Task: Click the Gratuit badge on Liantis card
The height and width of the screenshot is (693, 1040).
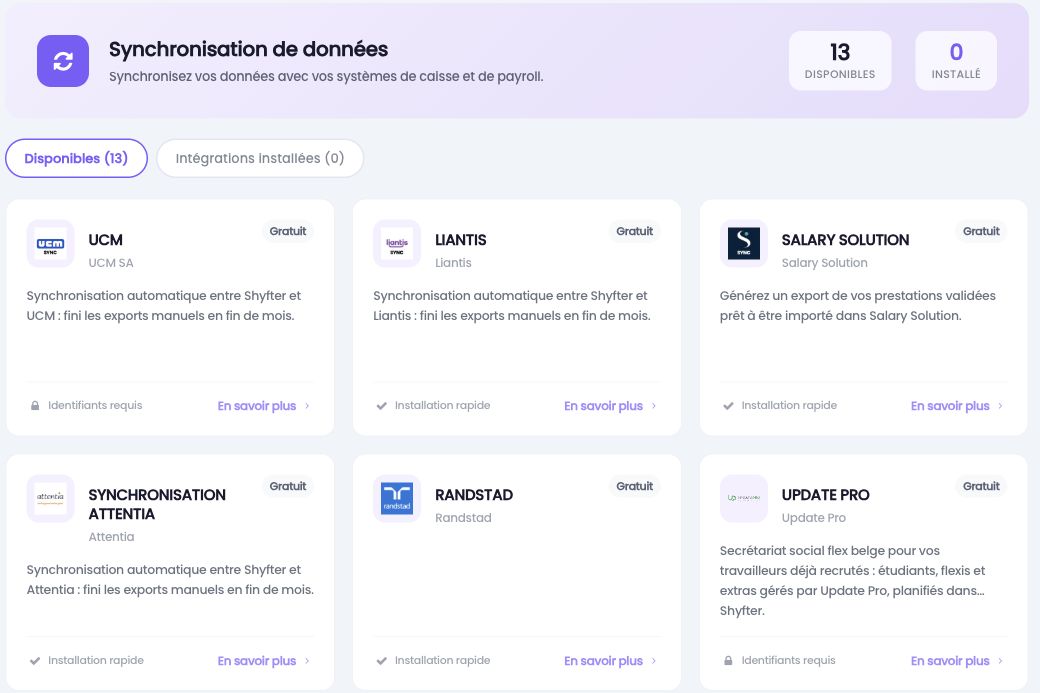Action: pos(635,231)
